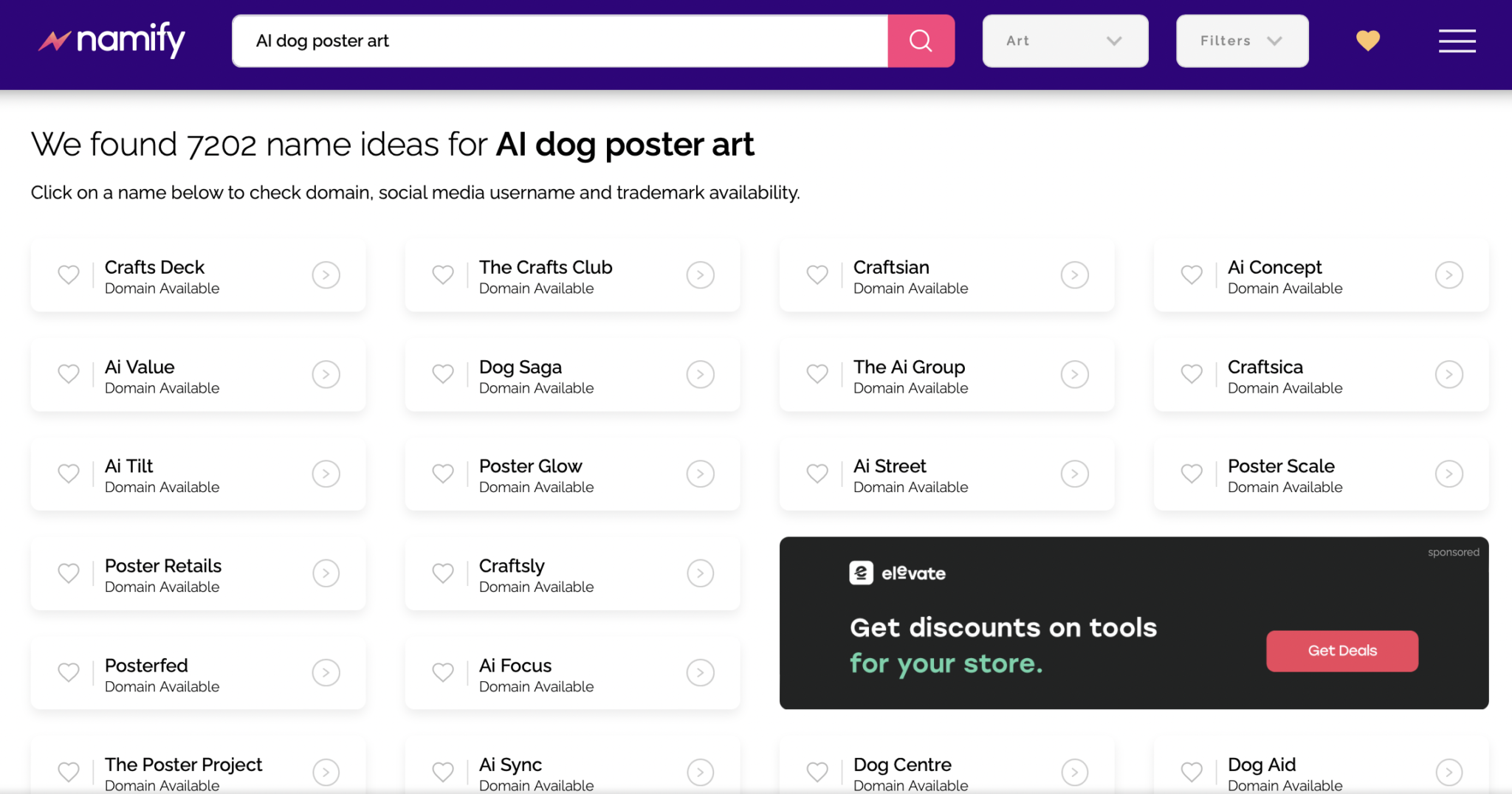
Task: Select the name Dog Saga
Action: (x=520, y=367)
